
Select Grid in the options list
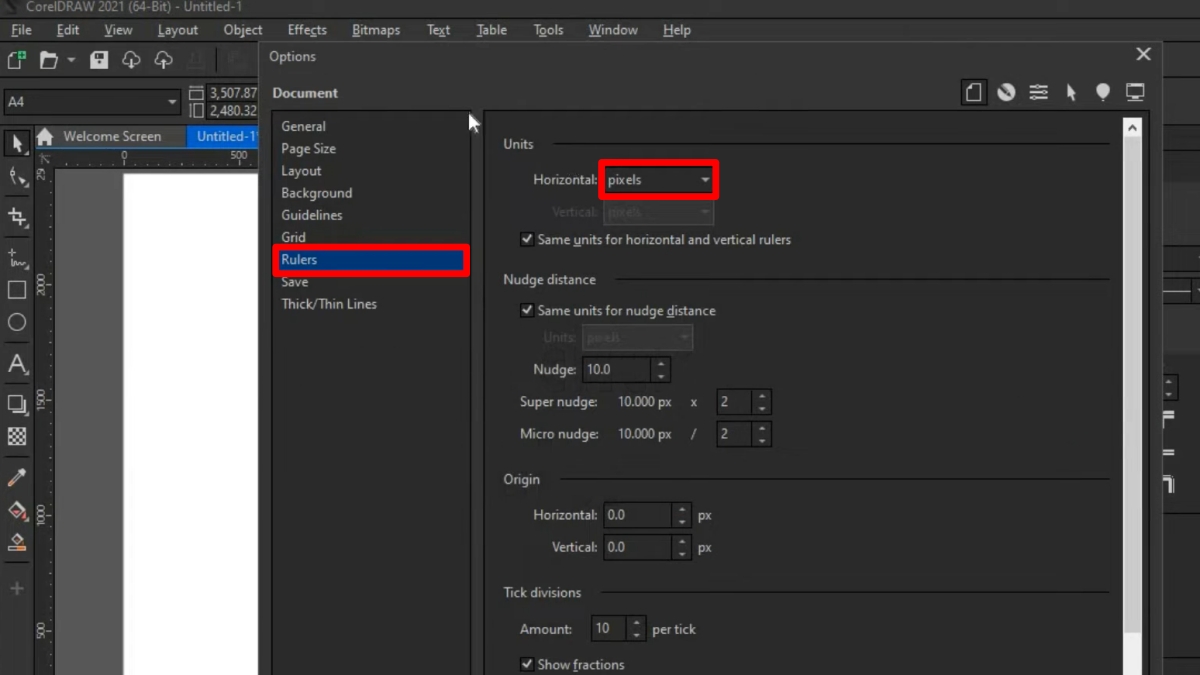293,237
